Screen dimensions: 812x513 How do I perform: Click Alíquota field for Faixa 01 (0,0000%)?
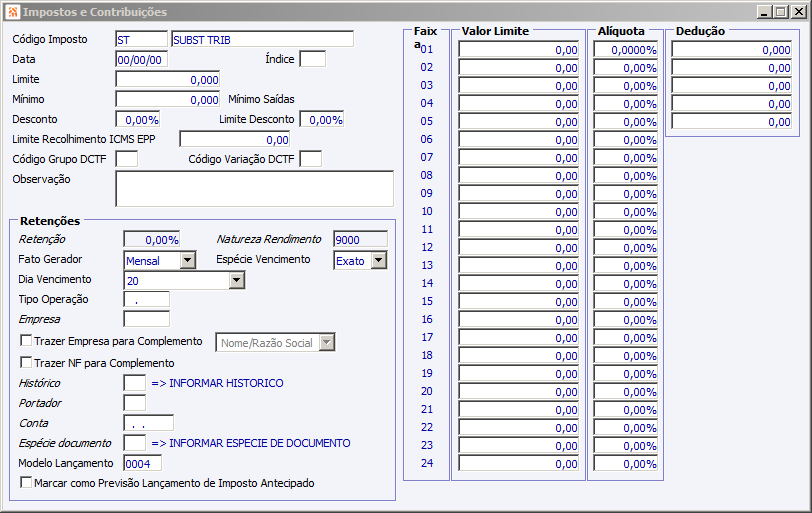pyautogui.click(x=626, y=49)
